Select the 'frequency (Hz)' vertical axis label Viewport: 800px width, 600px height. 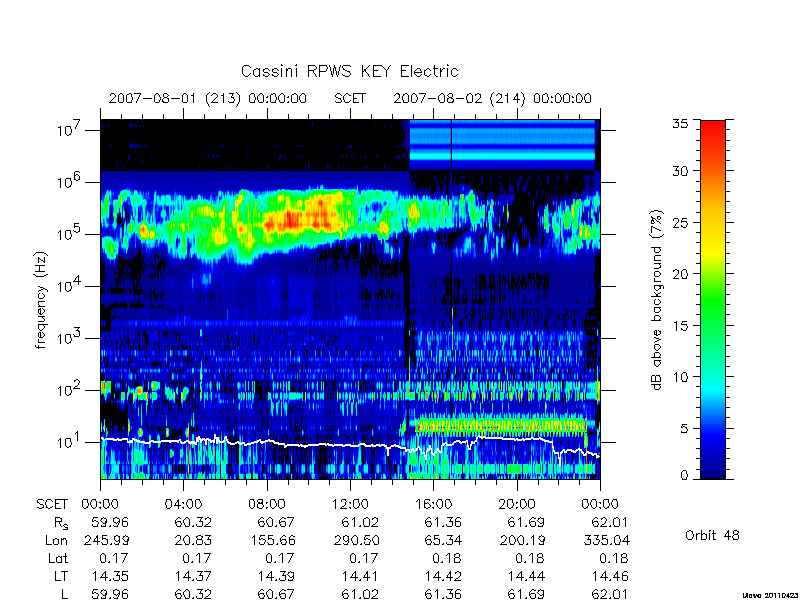pos(41,300)
